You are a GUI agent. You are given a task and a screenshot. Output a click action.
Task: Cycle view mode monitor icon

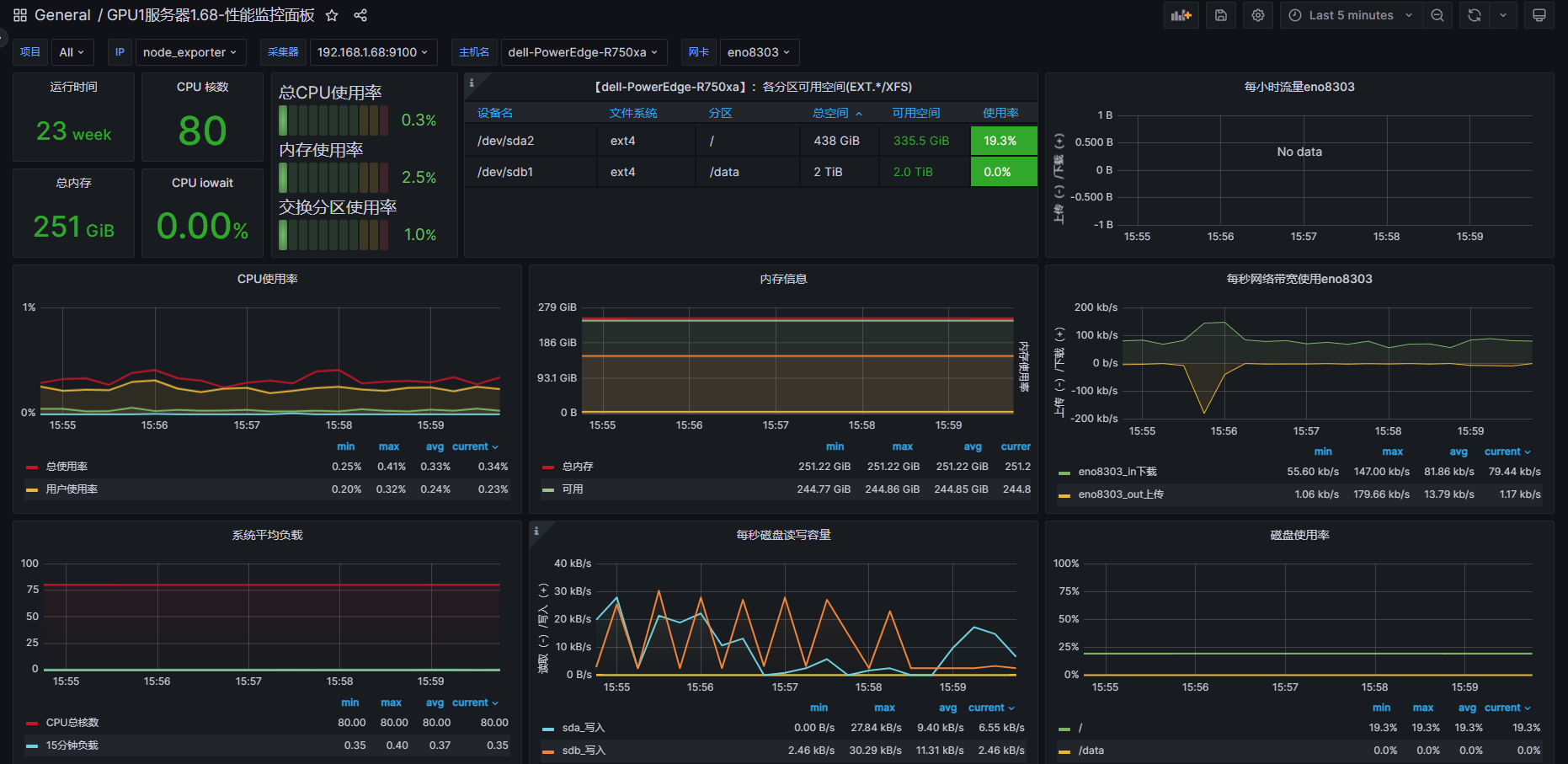pos(1539,15)
